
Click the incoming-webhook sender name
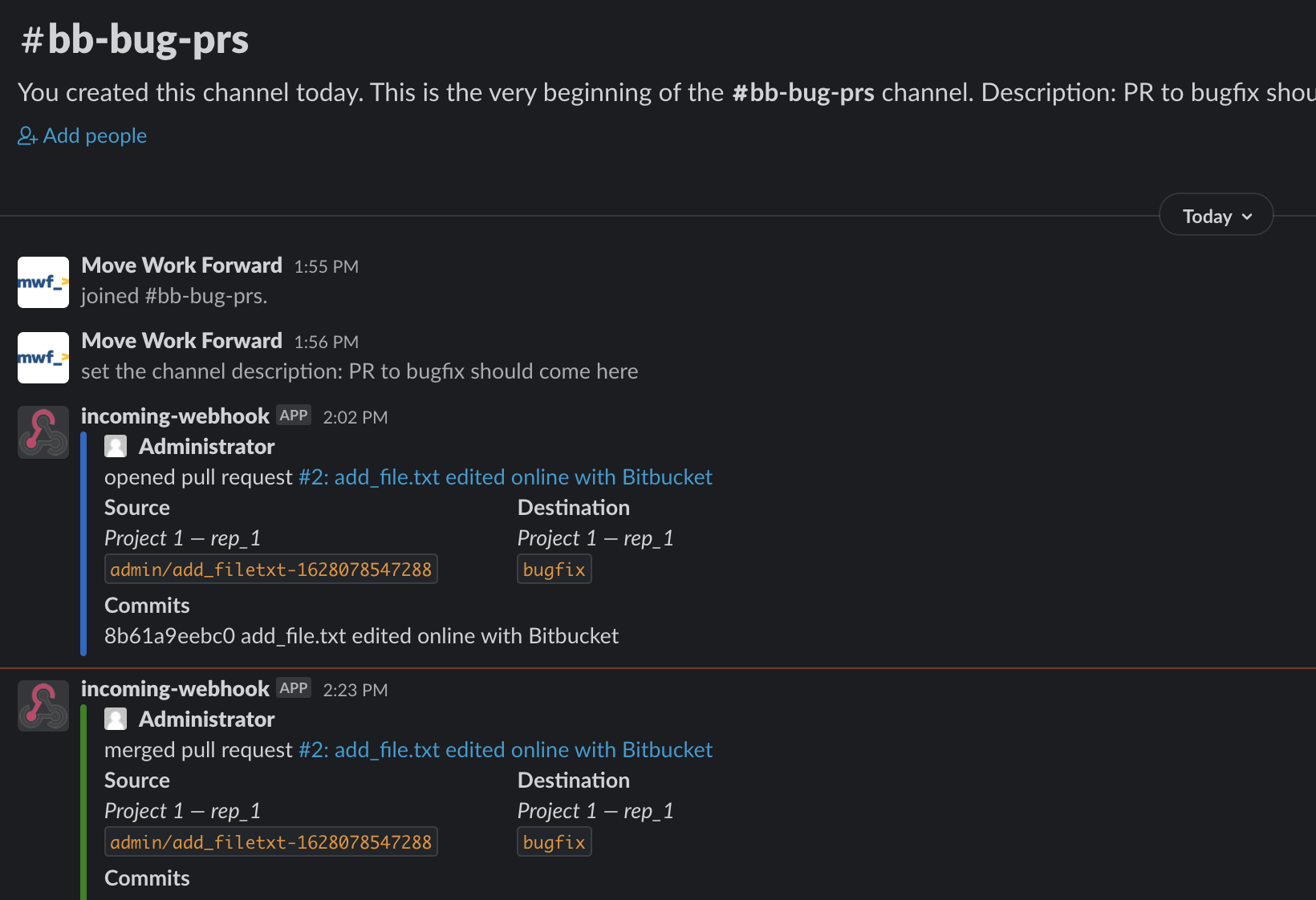pos(175,416)
